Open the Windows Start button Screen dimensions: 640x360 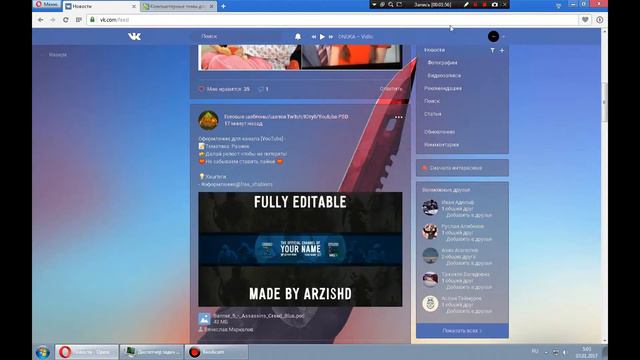[42, 352]
